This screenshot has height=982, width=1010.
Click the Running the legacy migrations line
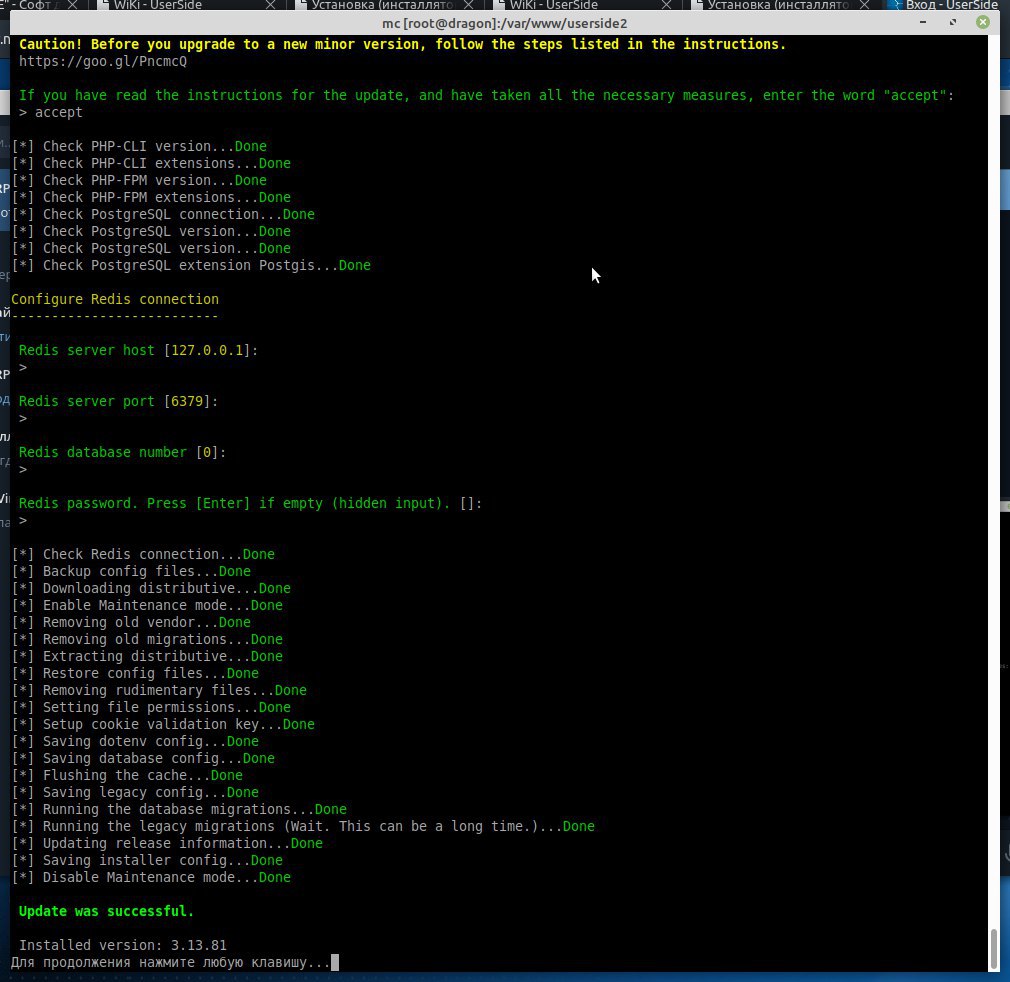(303, 826)
